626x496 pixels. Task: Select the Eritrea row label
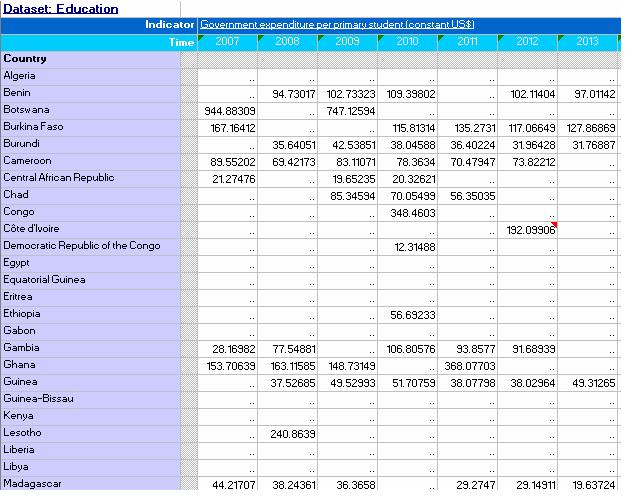[x=18, y=297]
